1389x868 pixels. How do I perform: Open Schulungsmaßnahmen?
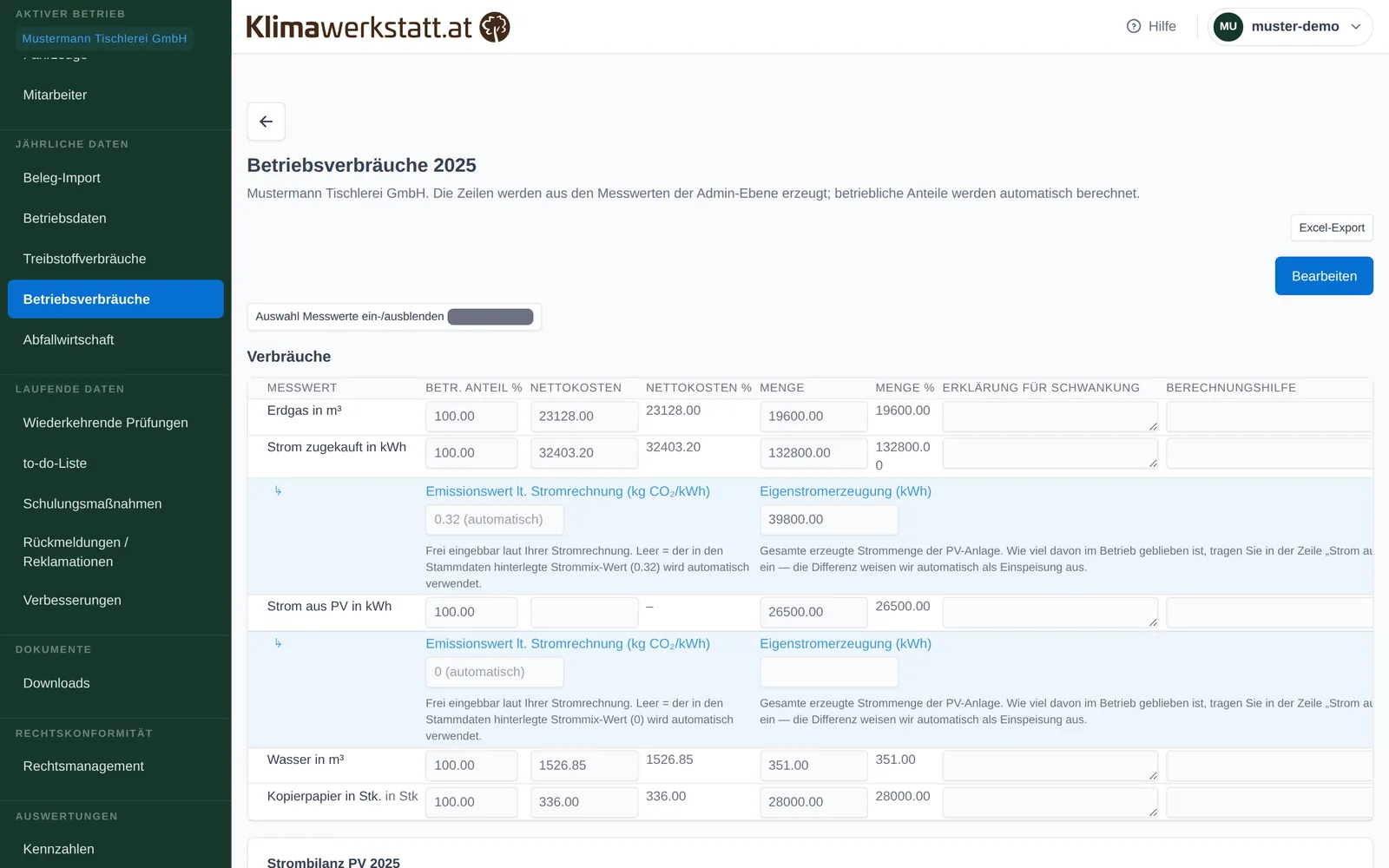(115, 503)
